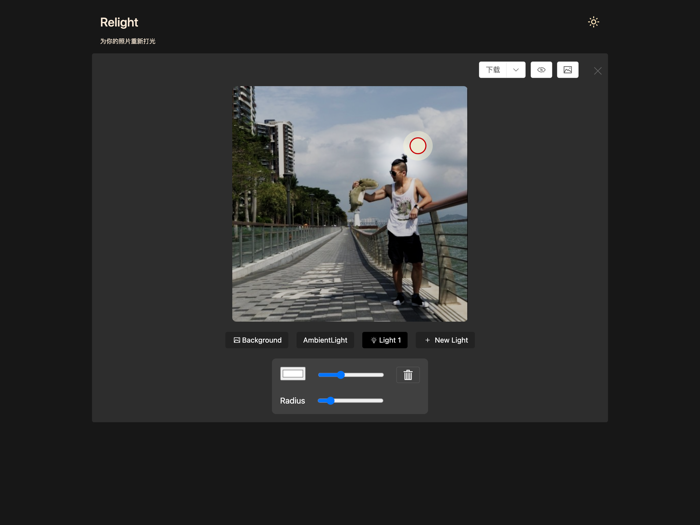Select the Light 1 tab
This screenshot has width=700, height=525.
point(385,340)
